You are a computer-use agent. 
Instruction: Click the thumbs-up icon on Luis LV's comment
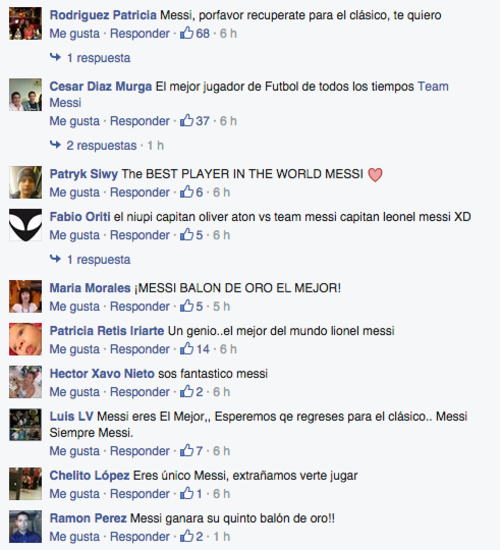click(x=187, y=450)
